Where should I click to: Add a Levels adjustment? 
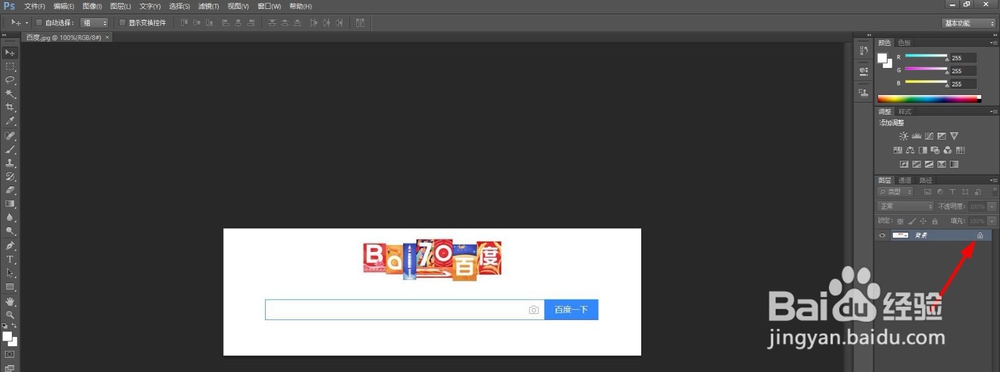(916, 136)
